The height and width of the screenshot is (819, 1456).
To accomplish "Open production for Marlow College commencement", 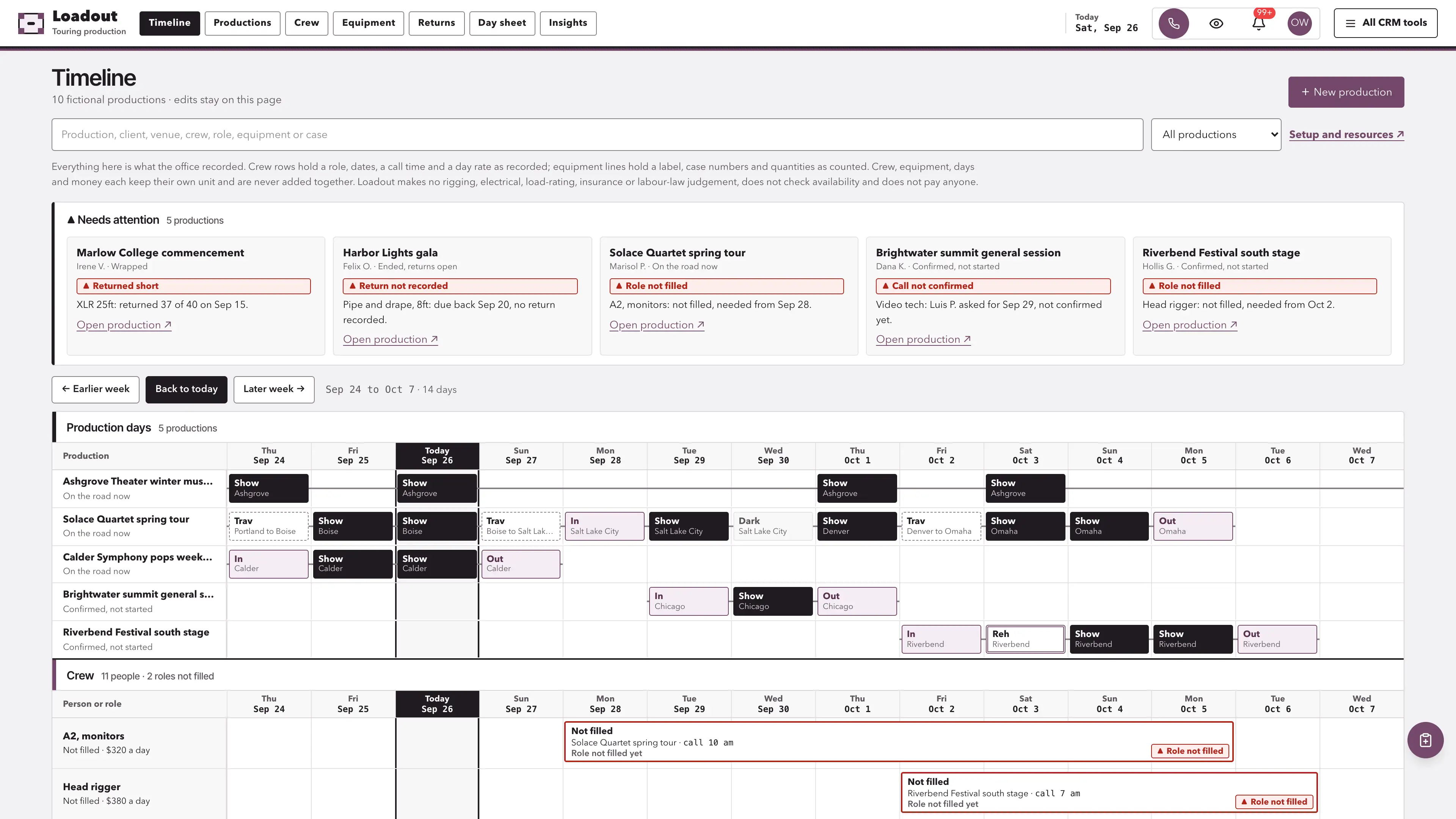I will [124, 325].
